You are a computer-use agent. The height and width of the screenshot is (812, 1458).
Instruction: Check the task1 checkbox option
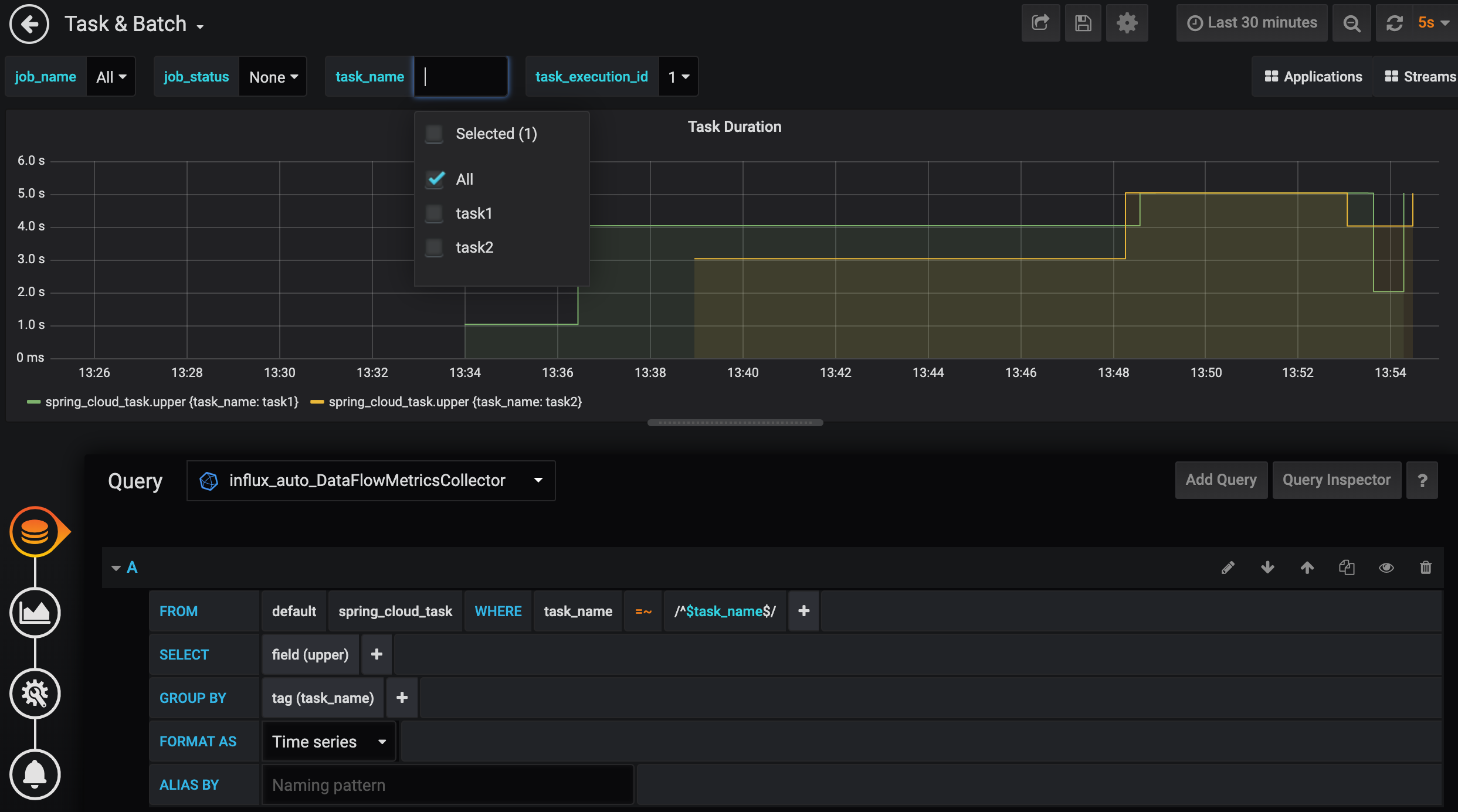coord(435,213)
